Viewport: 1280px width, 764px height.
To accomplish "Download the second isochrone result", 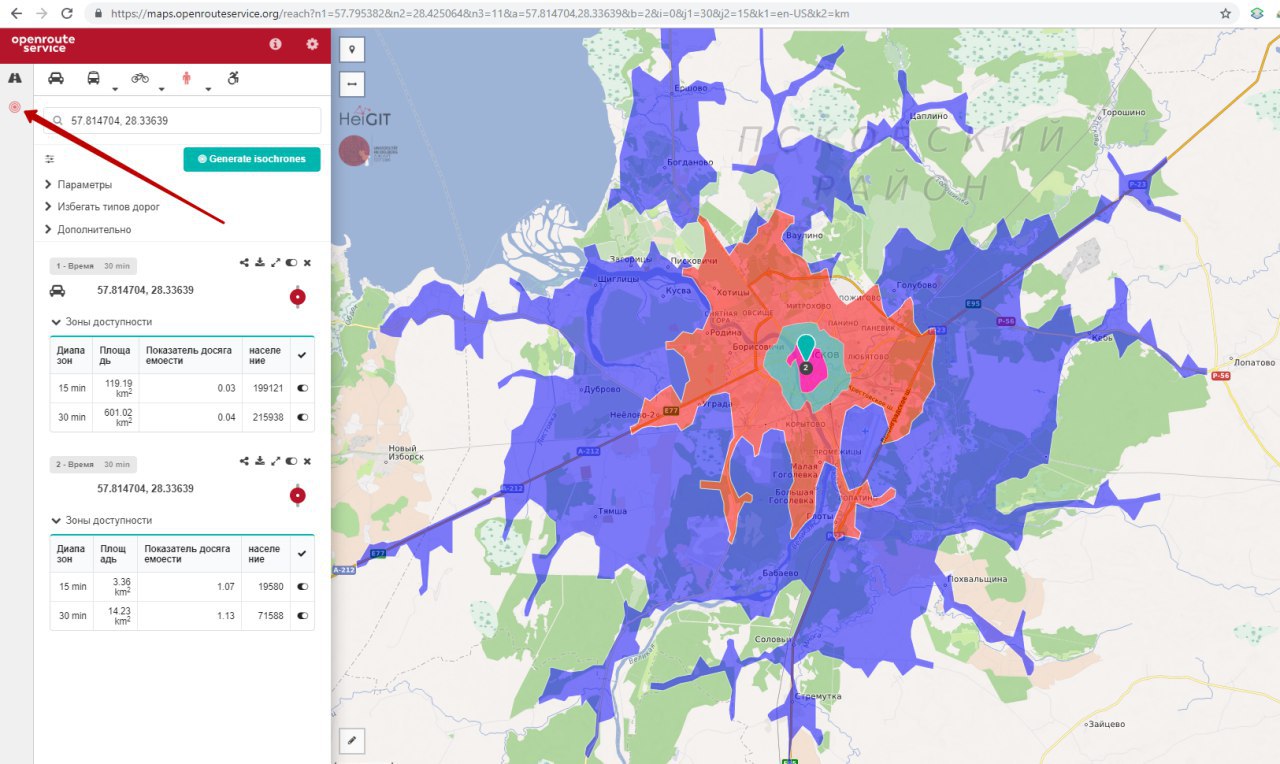I will click(260, 461).
